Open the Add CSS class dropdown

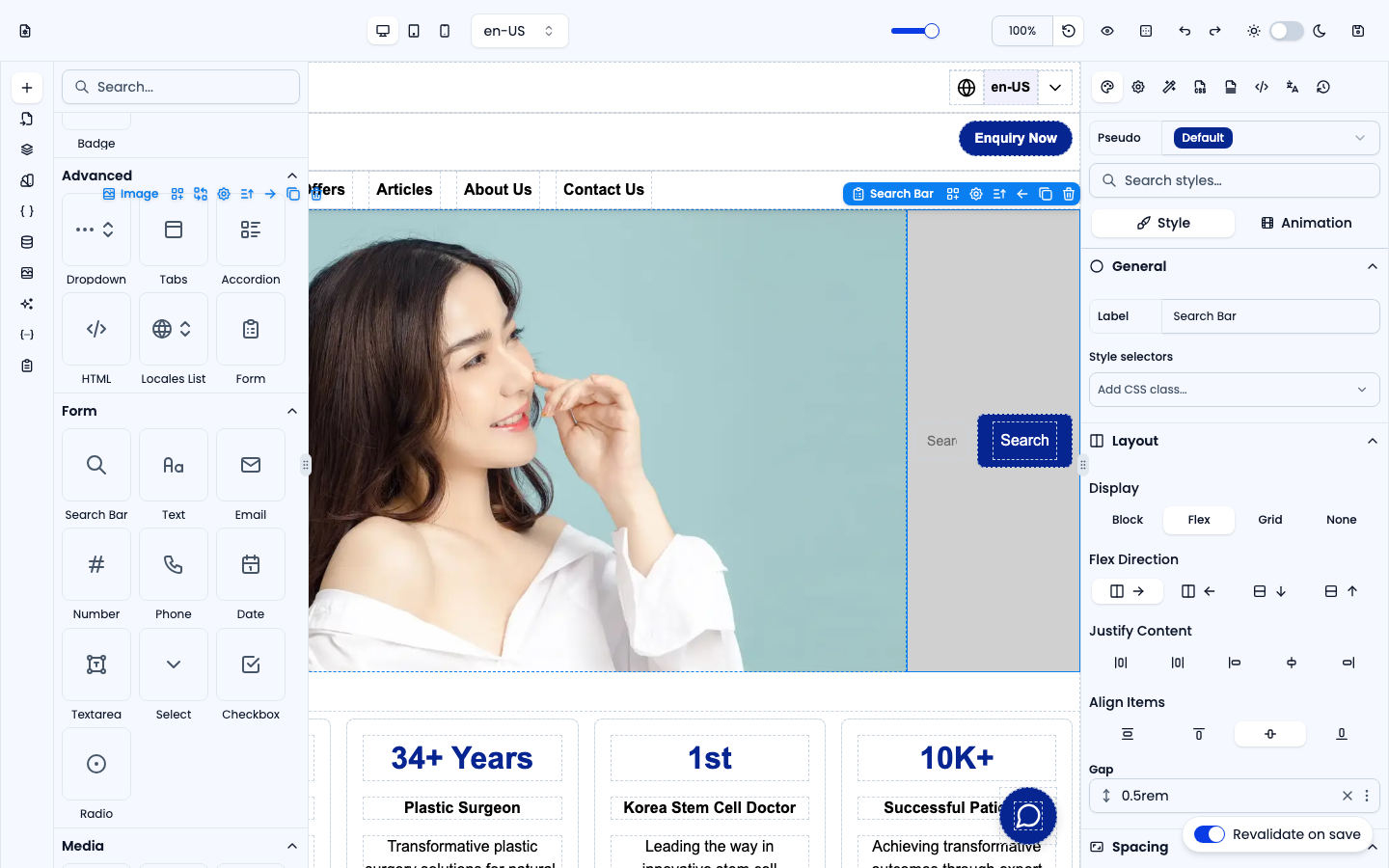point(1235,390)
